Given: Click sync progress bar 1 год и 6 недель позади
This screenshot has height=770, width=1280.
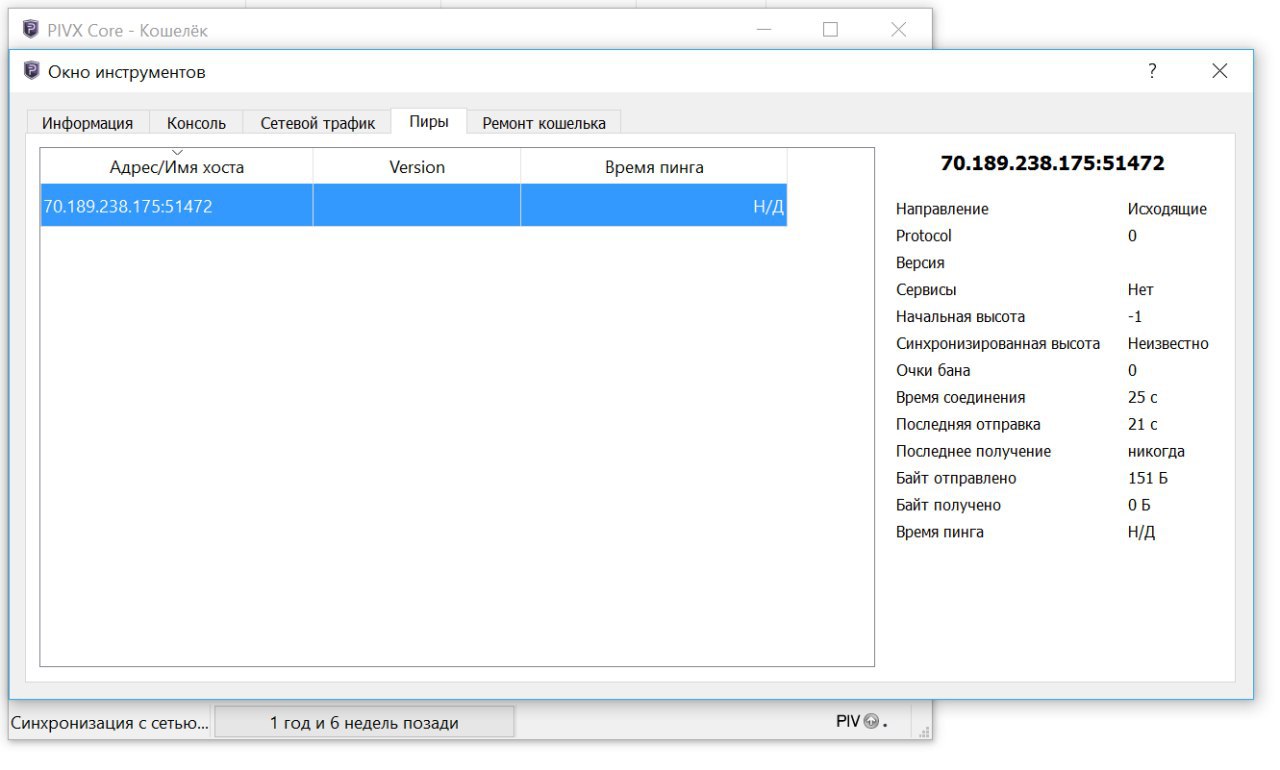Looking at the screenshot, I should (364, 722).
